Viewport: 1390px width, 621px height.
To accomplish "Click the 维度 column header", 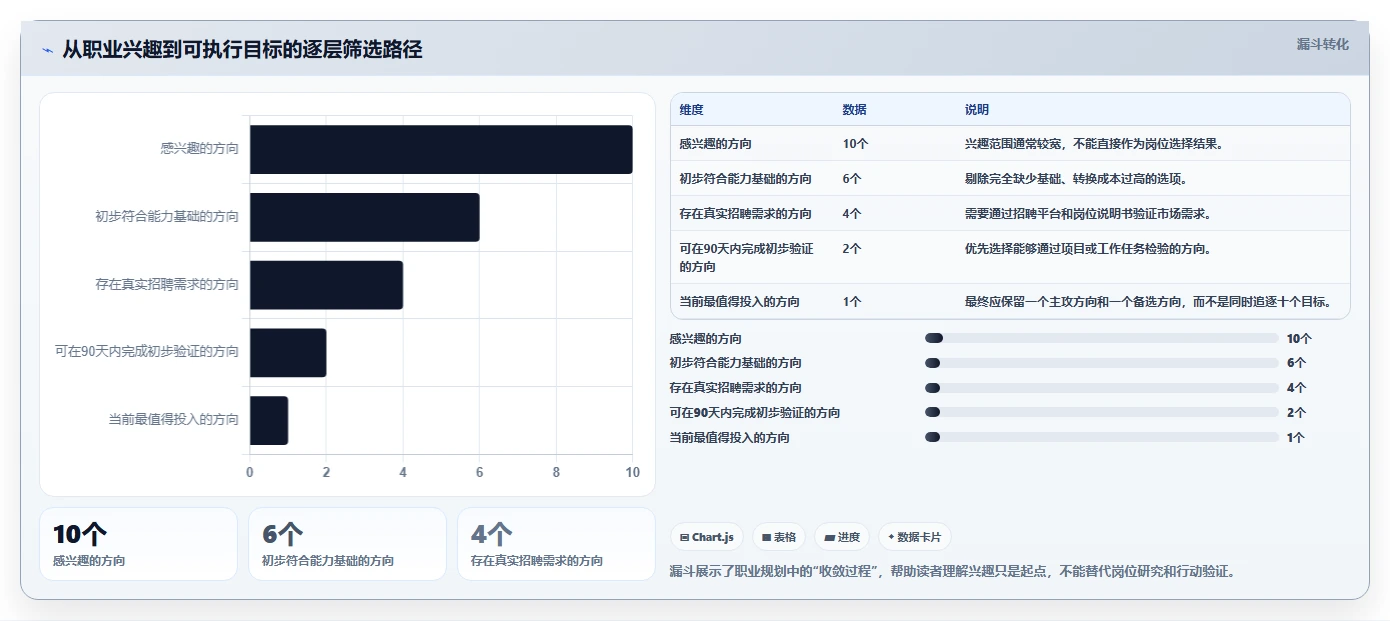I will [x=692, y=110].
